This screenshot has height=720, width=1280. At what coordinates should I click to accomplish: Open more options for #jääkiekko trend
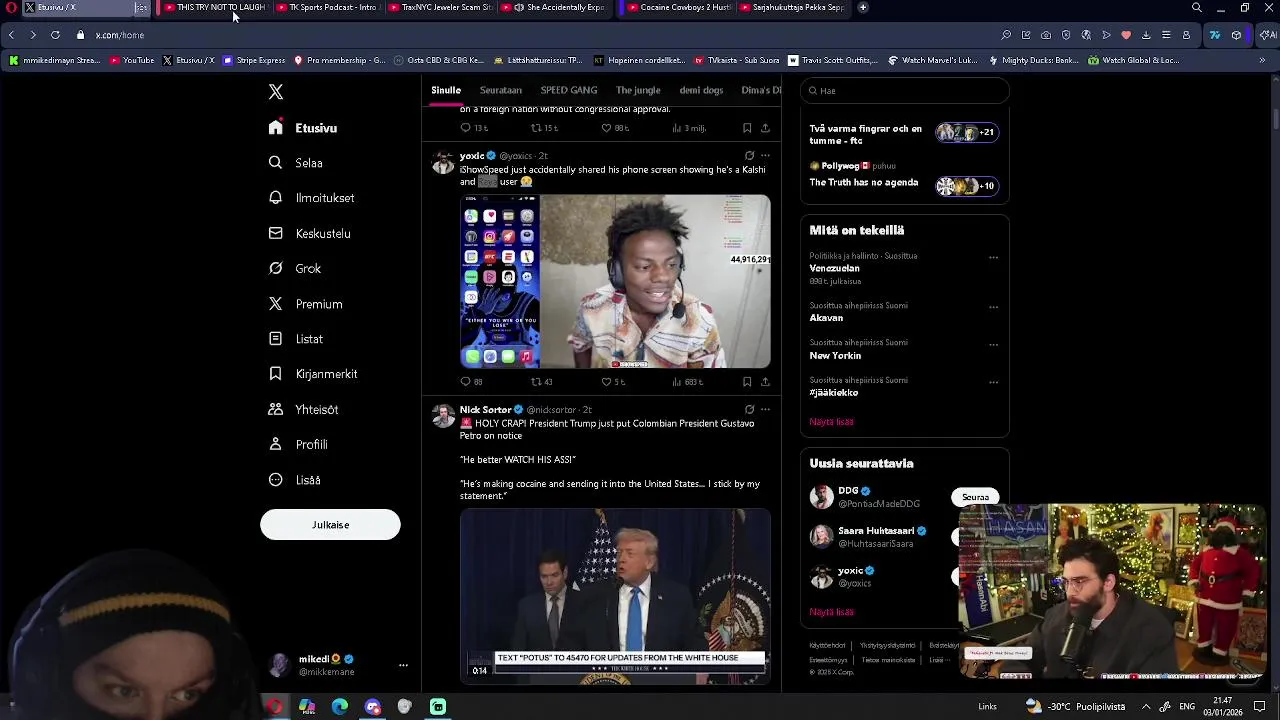click(993, 382)
